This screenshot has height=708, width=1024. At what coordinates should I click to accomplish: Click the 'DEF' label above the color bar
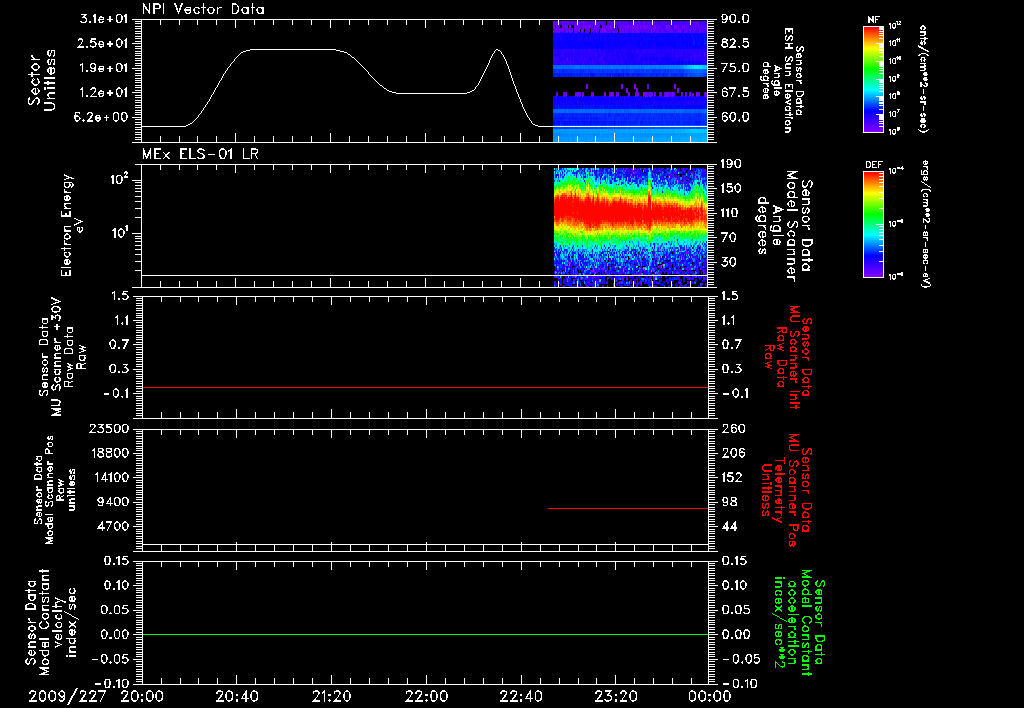[874, 165]
